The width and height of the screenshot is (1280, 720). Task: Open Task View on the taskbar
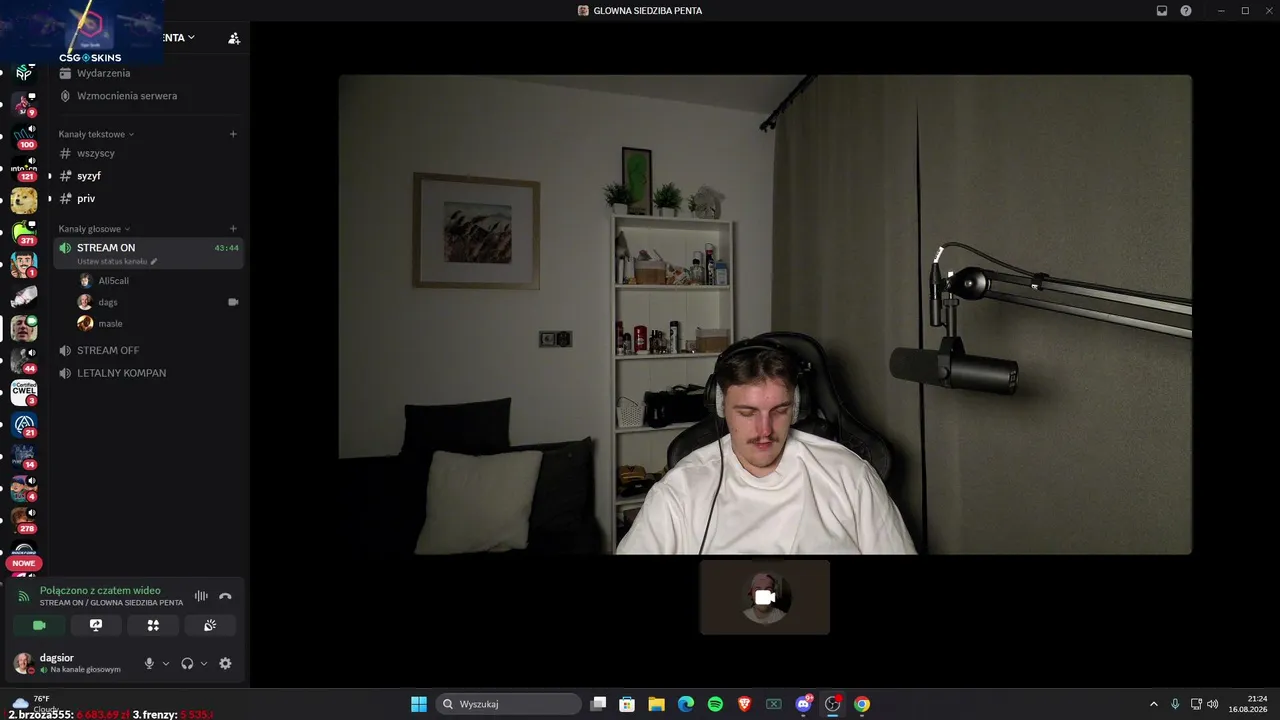coord(598,704)
